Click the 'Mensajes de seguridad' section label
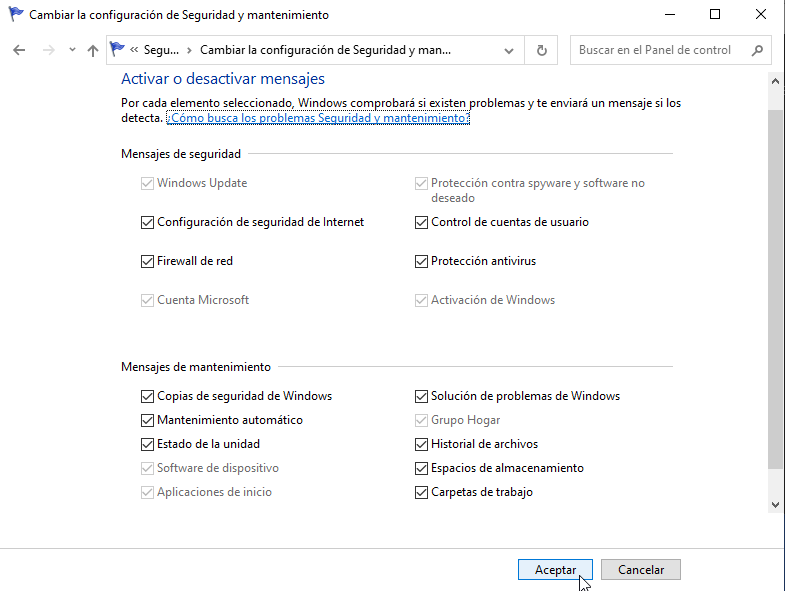The width and height of the screenshot is (785, 591). tap(181, 154)
